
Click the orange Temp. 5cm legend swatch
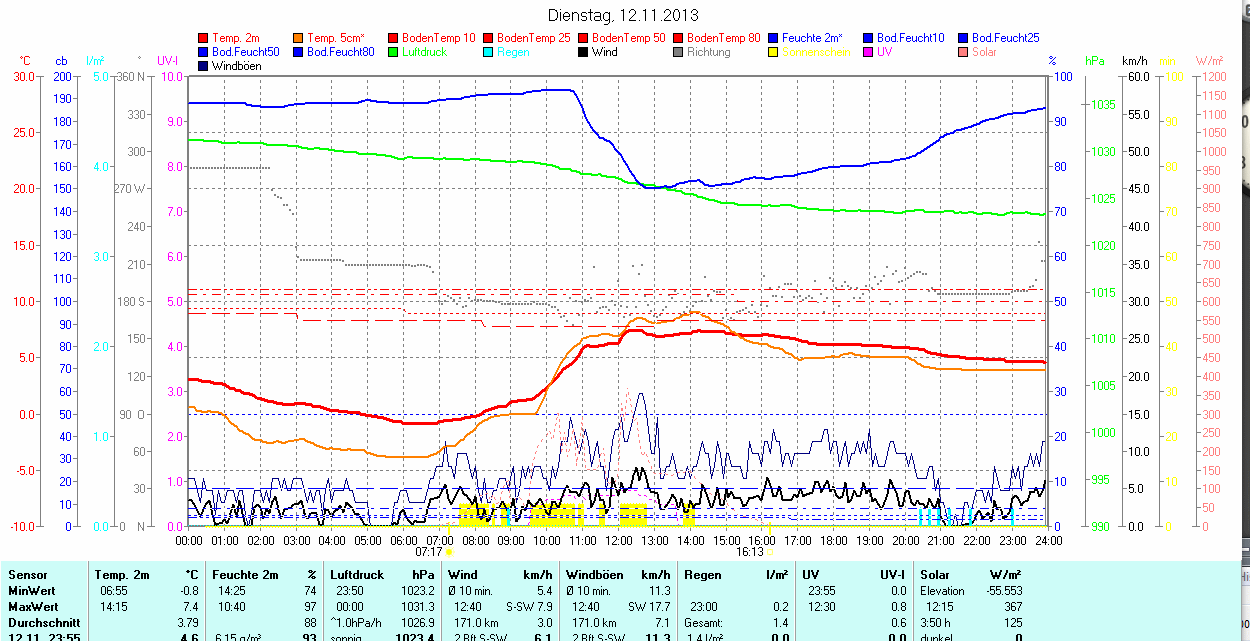(300, 38)
